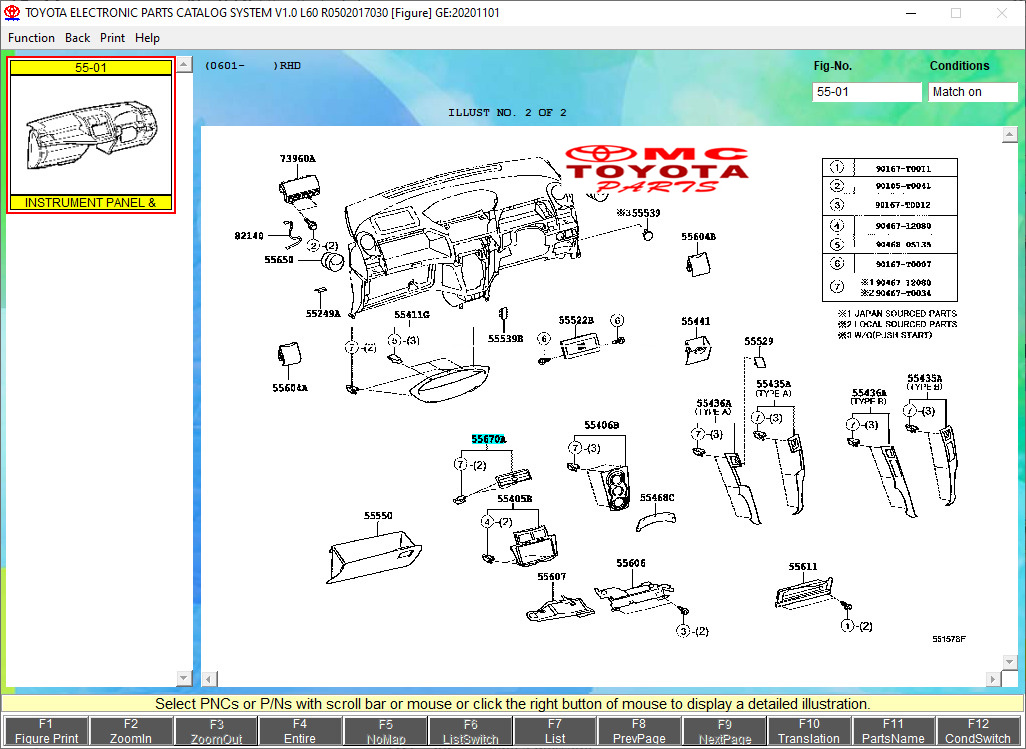Select part number 90167-T0011 in legend

coord(903,169)
